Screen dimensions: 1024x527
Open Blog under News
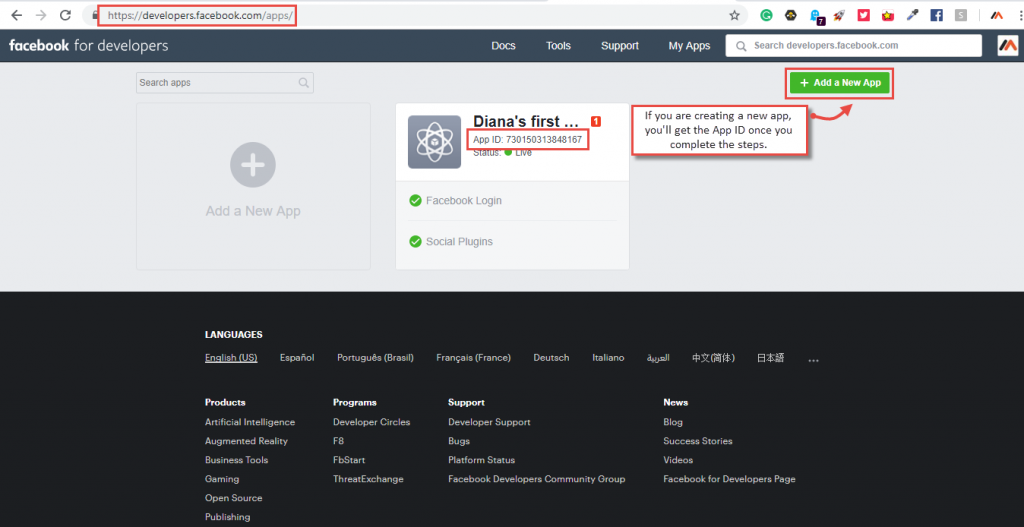tap(673, 422)
